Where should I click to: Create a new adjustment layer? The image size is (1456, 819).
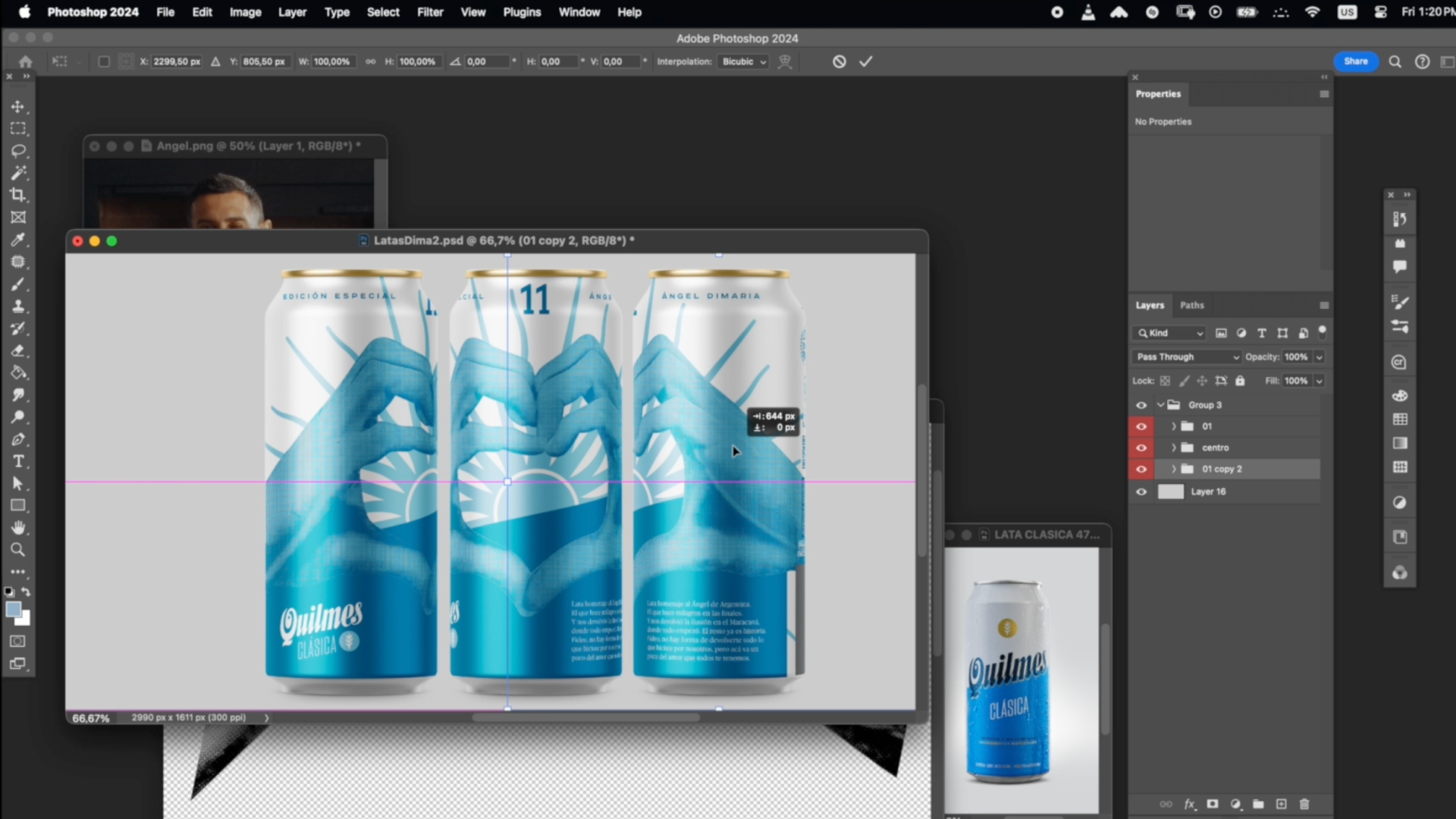(1235, 804)
